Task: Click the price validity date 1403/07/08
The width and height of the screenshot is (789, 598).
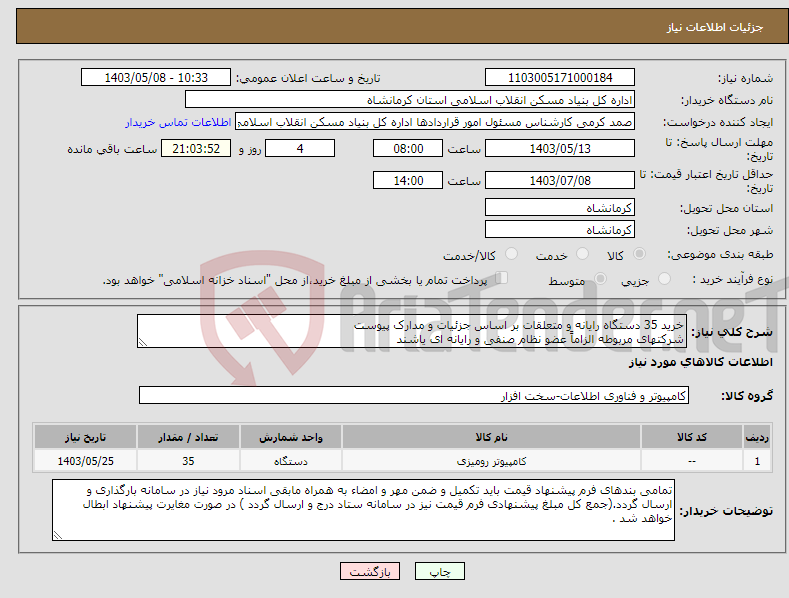Action: tap(560, 180)
